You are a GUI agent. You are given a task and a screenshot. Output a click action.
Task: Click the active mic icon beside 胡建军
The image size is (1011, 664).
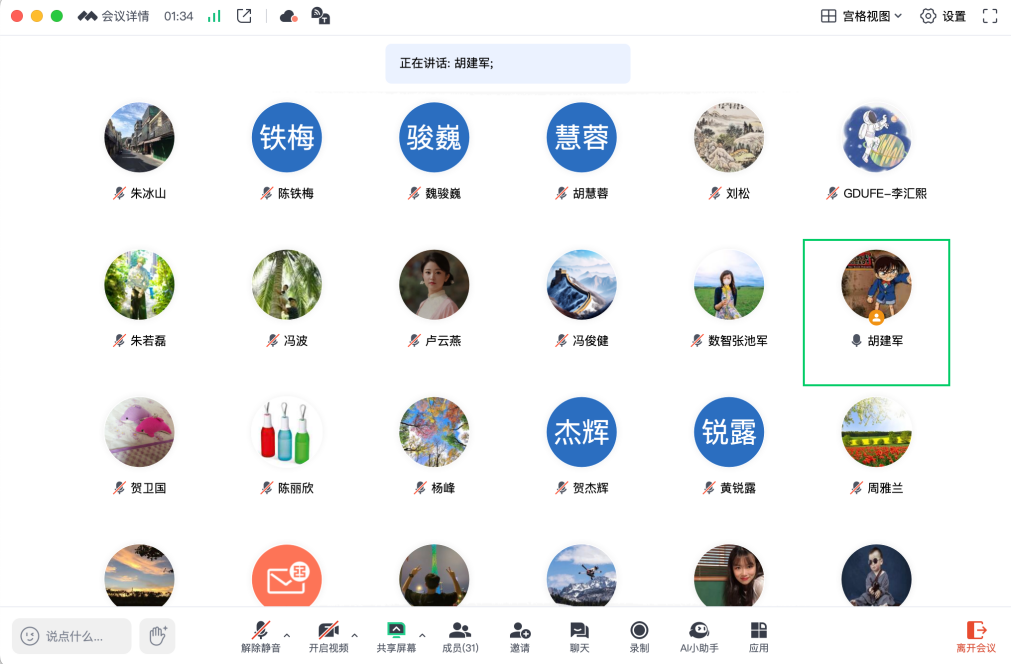[x=856, y=340]
